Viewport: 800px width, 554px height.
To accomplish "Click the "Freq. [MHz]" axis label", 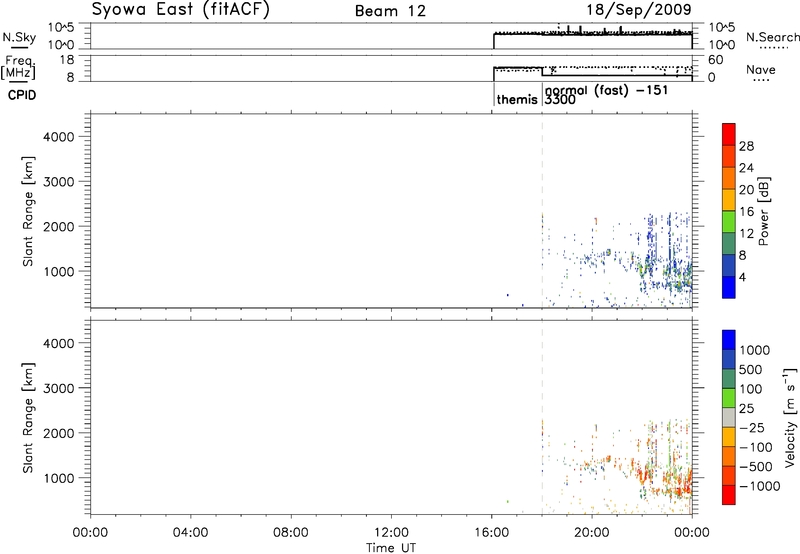I will (x=18, y=67).
